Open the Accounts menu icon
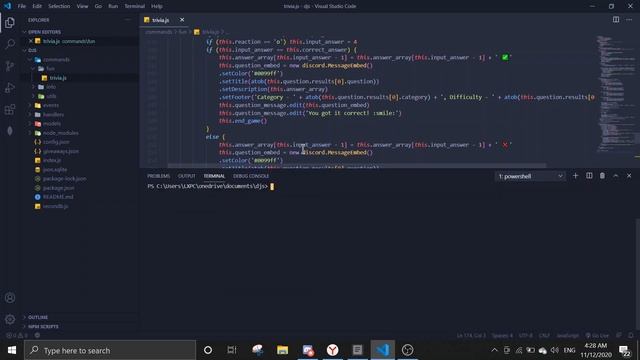640x360 pixels. [x=10, y=298]
